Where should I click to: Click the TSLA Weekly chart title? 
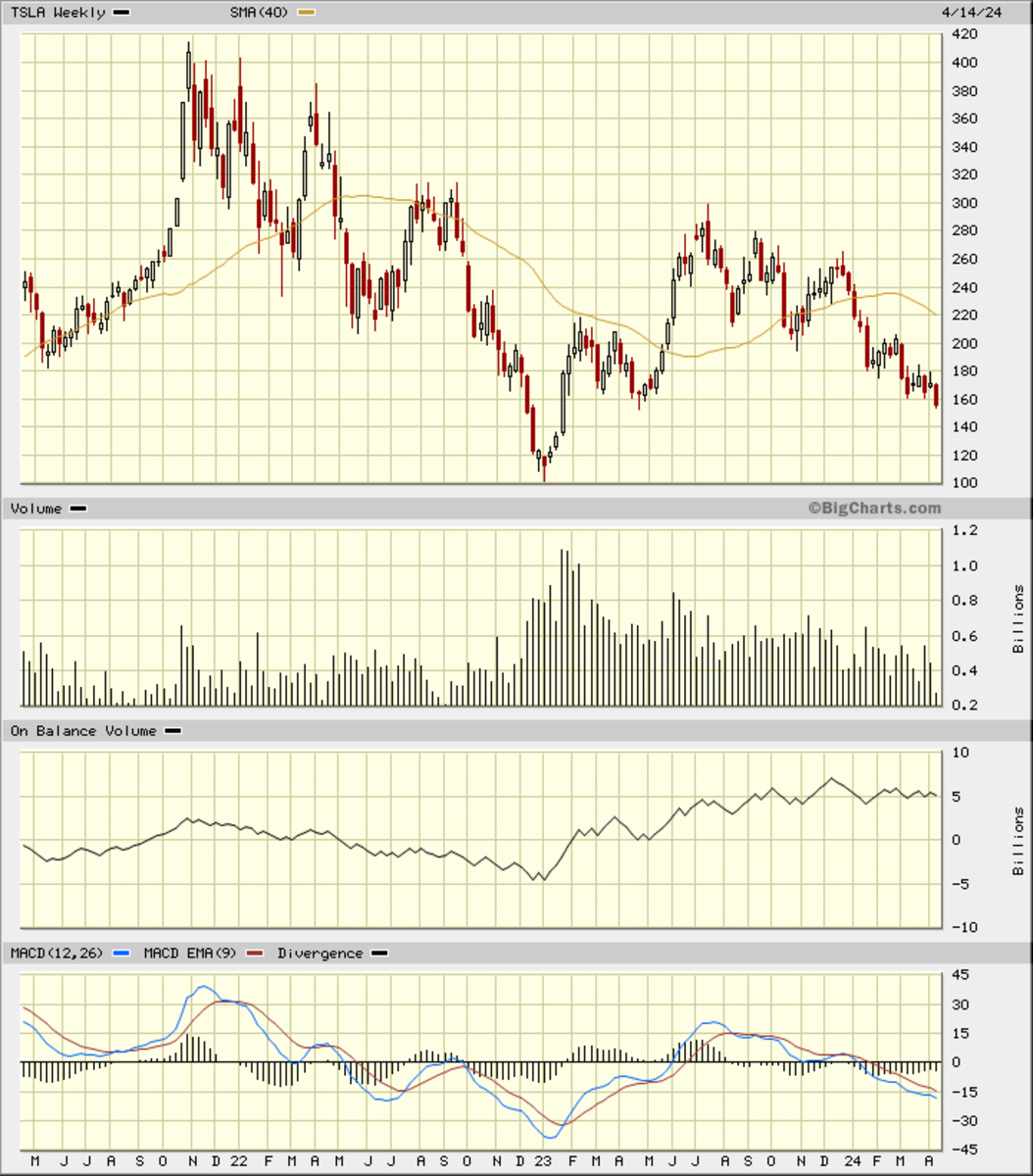coord(58,13)
